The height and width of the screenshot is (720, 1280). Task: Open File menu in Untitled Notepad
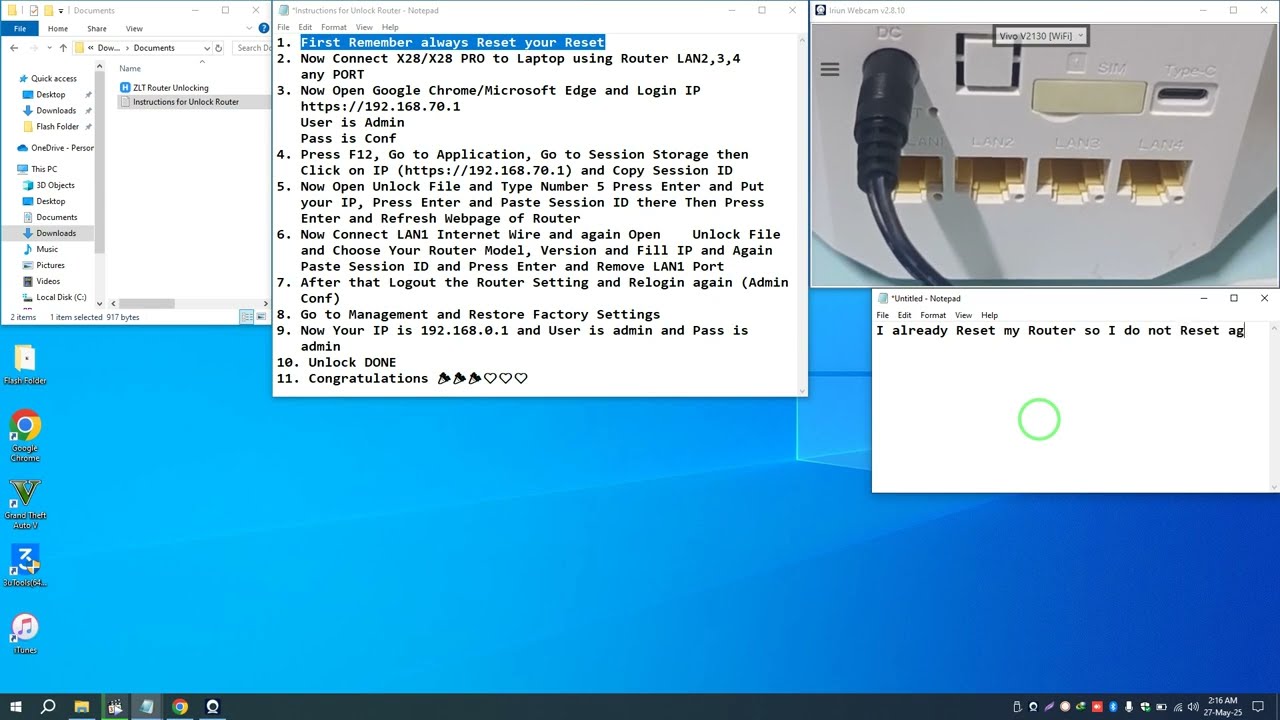[x=883, y=315]
